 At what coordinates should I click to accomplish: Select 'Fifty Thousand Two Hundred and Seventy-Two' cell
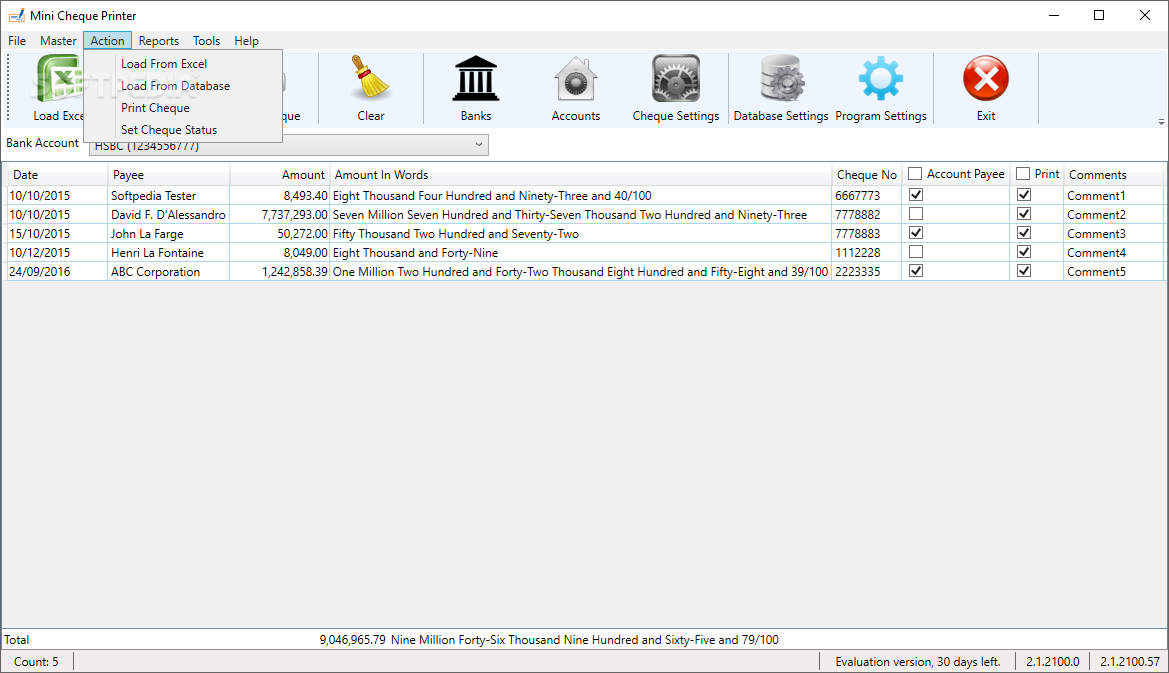[x=580, y=233]
